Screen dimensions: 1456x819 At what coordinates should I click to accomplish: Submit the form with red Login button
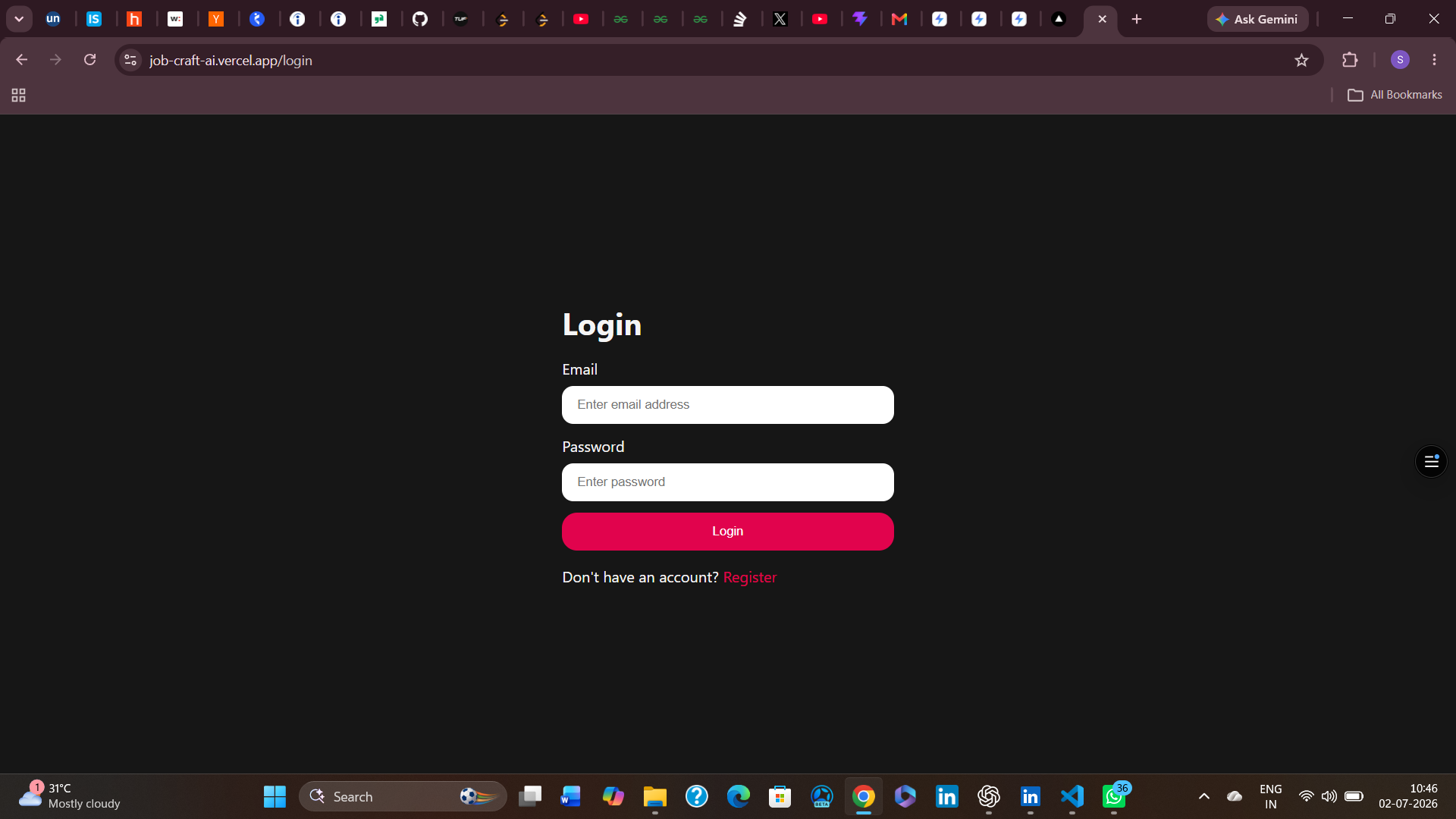[x=727, y=532]
